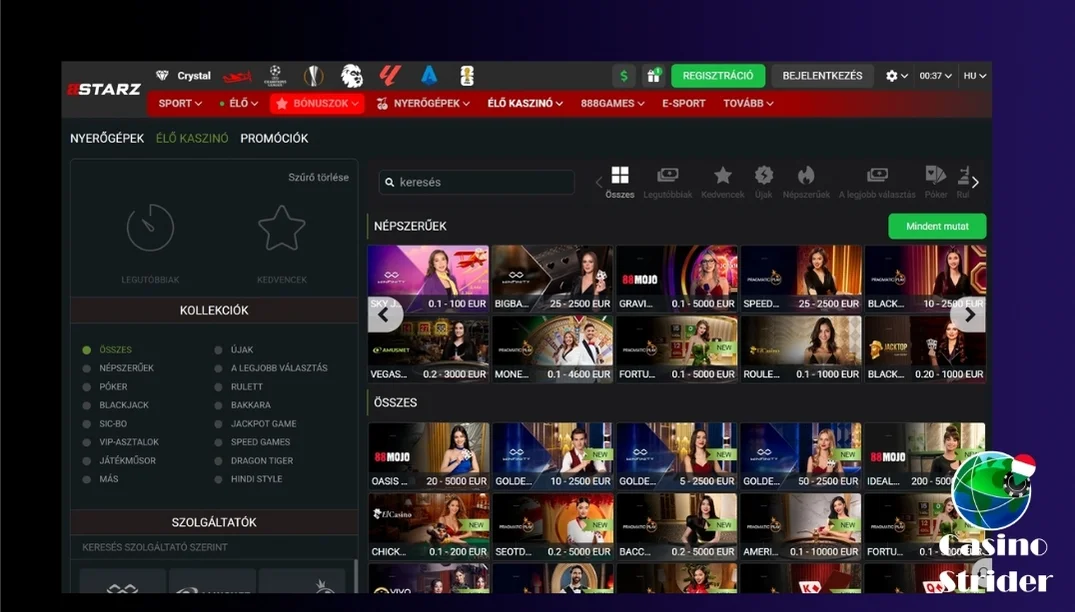Open the settings gear dropdown
Screen dimensions: 1075x612
pyautogui.click(x=896, y=76)
